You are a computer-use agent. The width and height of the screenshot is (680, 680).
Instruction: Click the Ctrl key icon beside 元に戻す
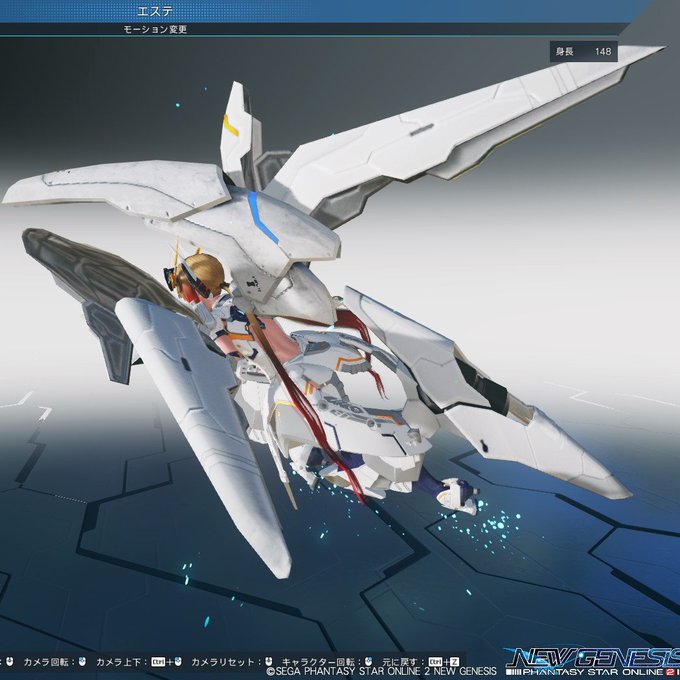coord(435,662)
